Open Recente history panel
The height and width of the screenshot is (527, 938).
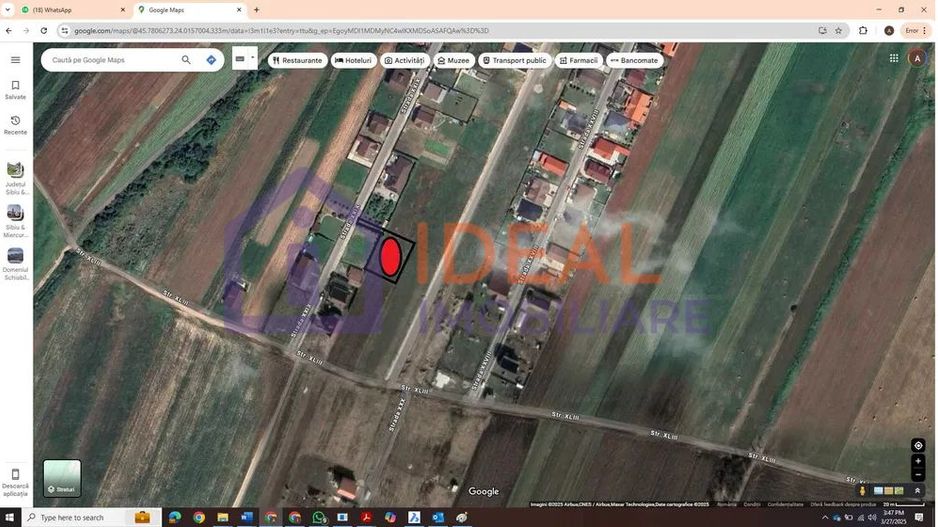point(16,126)
